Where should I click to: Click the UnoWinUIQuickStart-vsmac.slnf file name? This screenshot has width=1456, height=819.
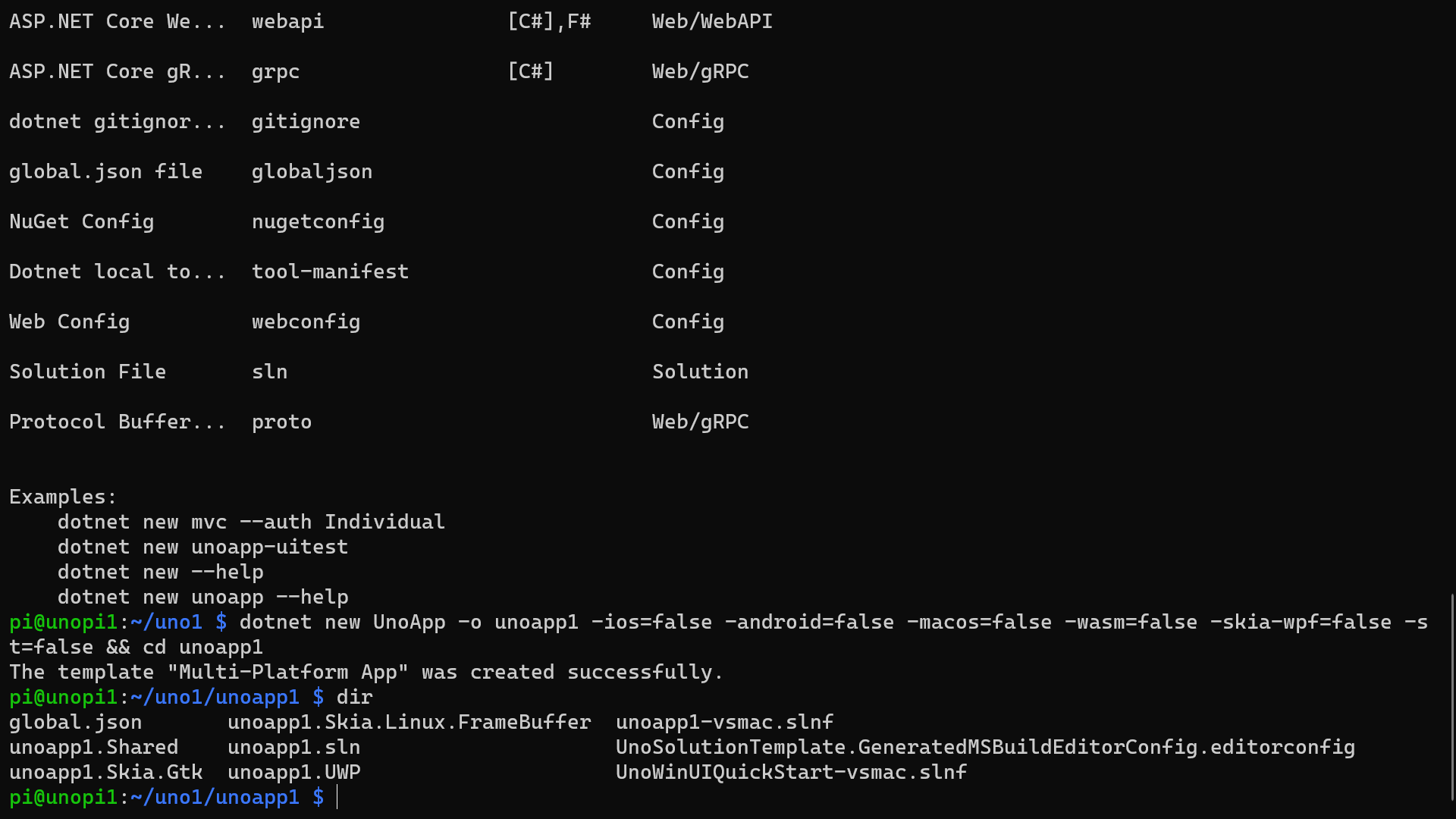coord(791,772)
